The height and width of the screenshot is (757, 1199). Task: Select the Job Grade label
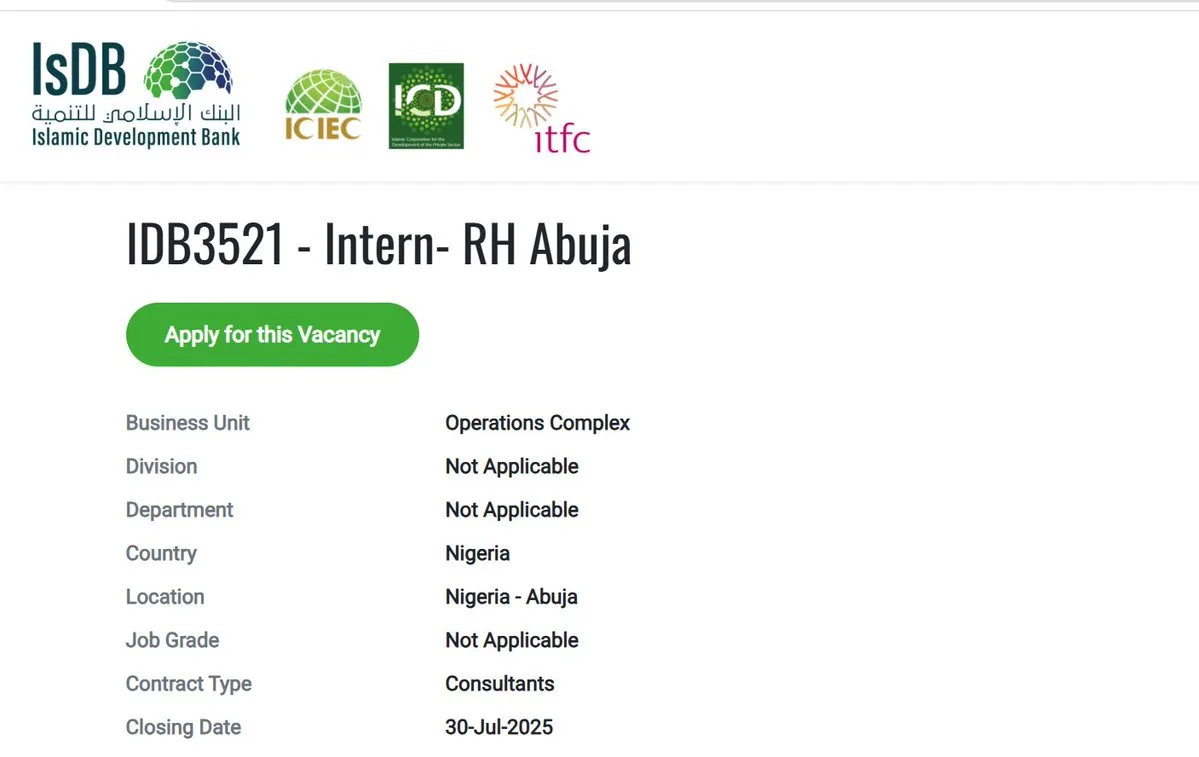(x=172, y=640)
